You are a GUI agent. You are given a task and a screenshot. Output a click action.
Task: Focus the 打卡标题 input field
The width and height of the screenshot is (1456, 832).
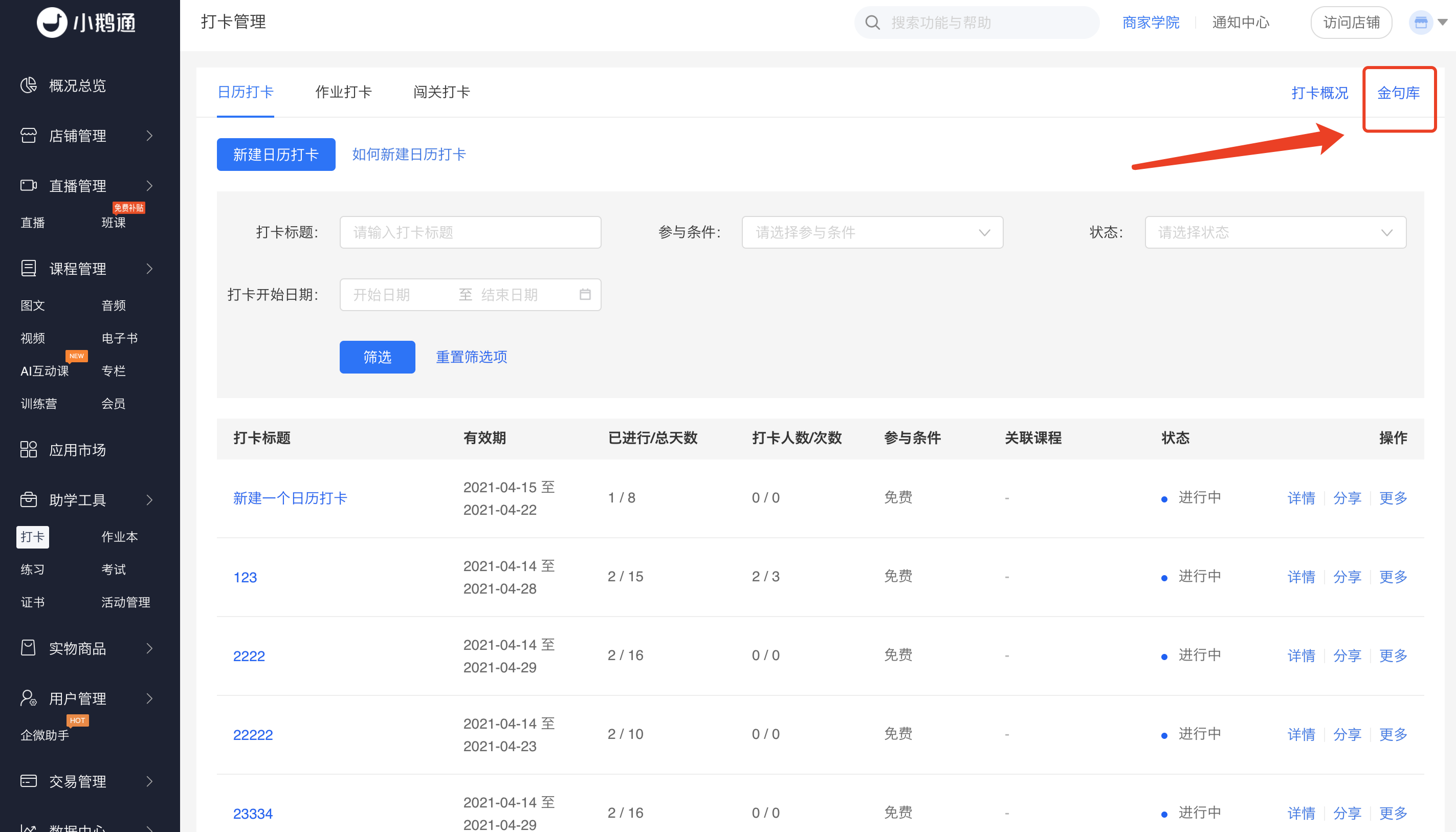[470, 232]
